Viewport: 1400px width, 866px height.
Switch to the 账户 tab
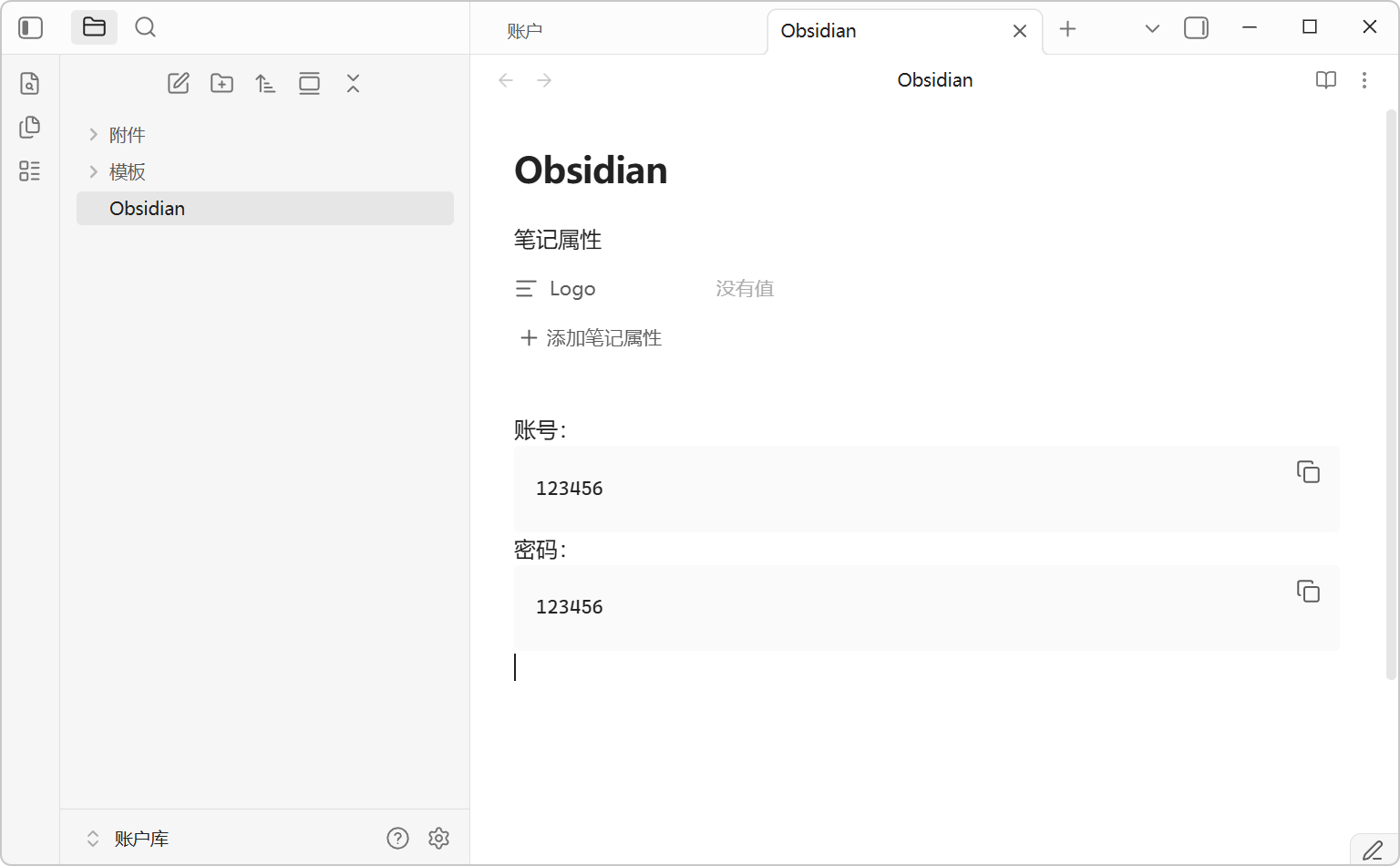525,31
